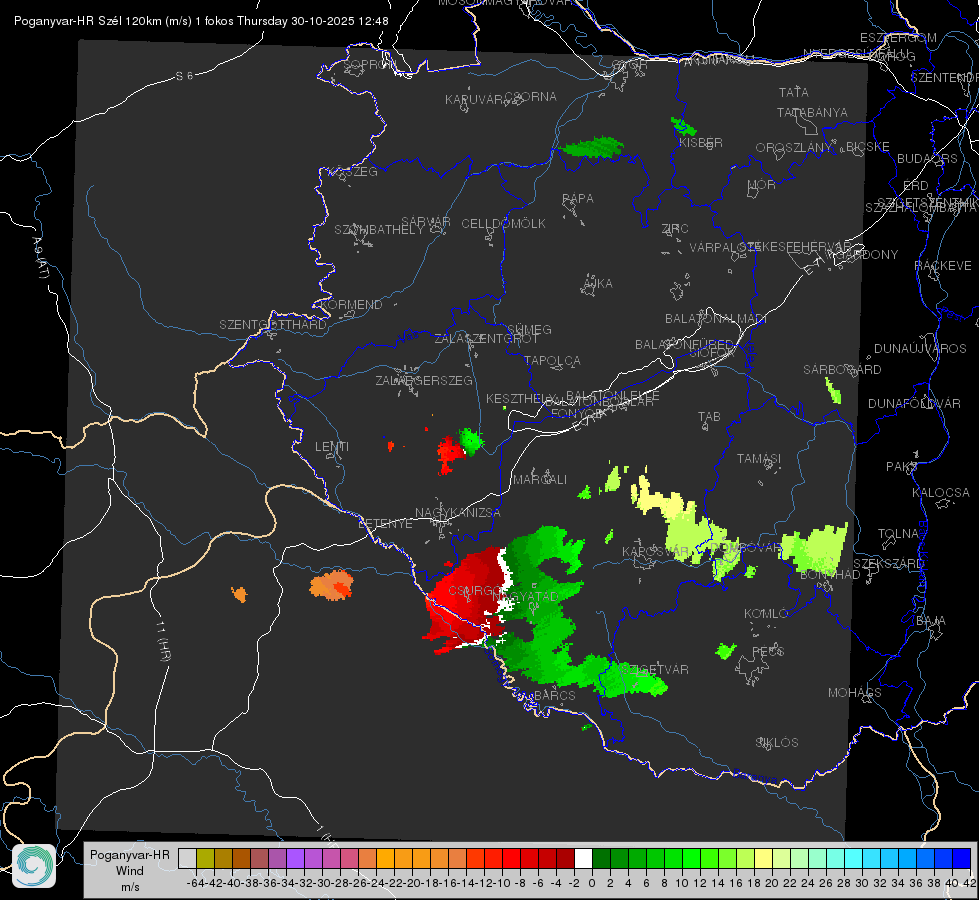Select the CELLDÖMÖLK town label
The width and height of the screenshot is (979, 900).
point(503,224)
